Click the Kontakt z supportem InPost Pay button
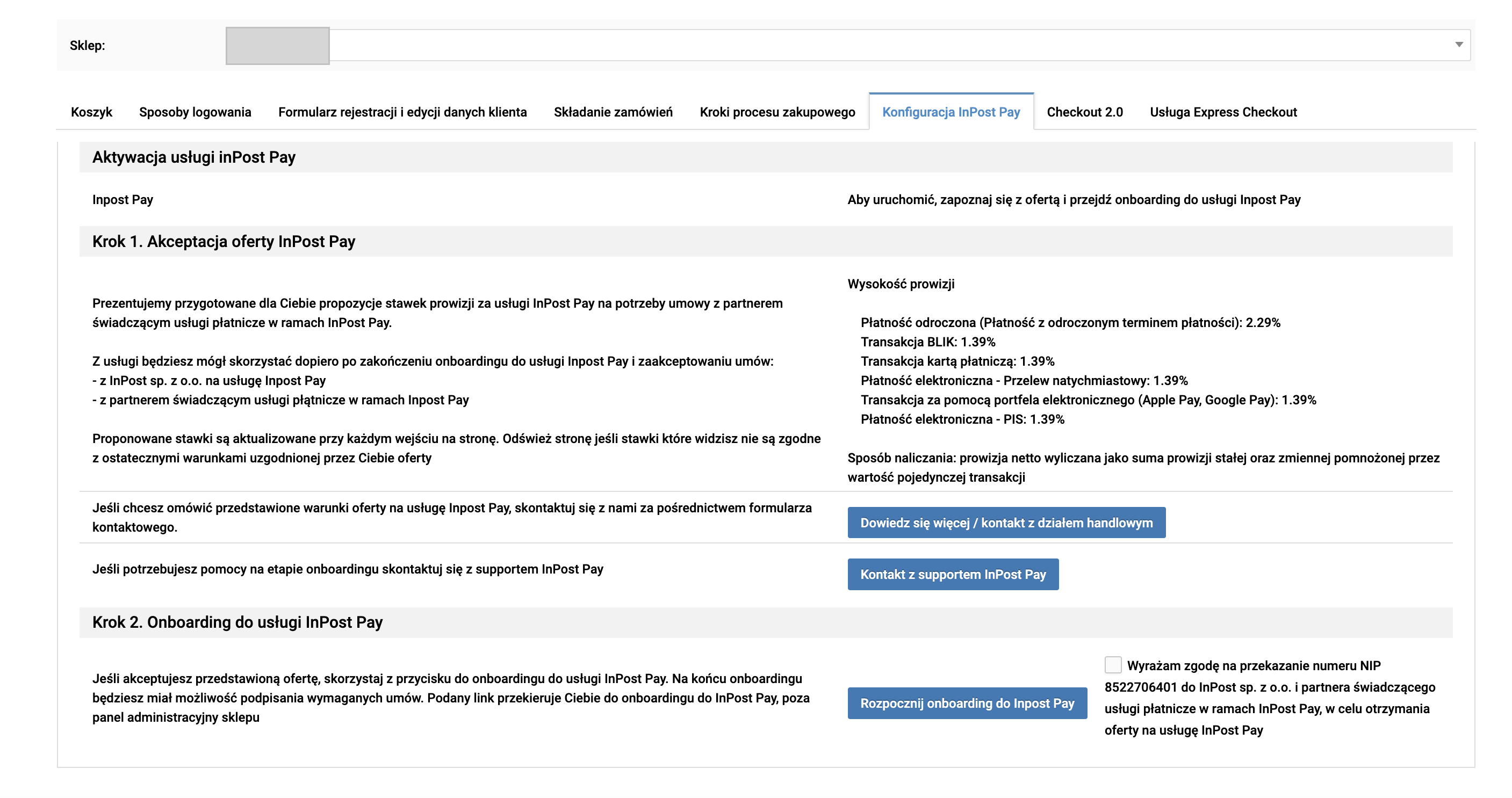The width and height of the screenshot is (1512, 798). [953, 575]
